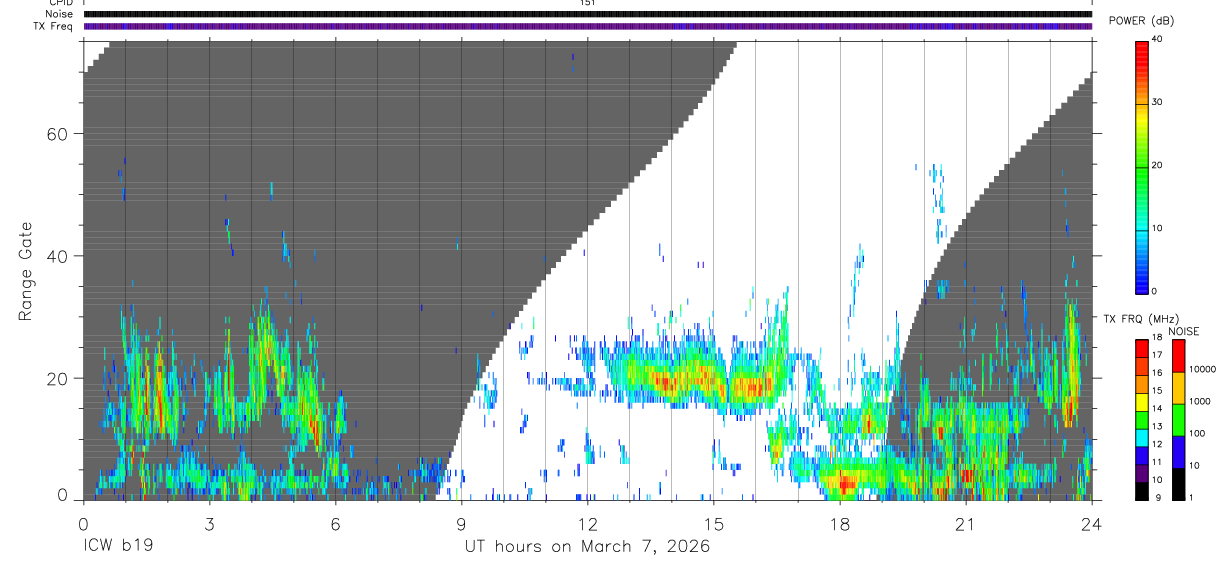Click the black Noise strip above the plot

(587, 14)
